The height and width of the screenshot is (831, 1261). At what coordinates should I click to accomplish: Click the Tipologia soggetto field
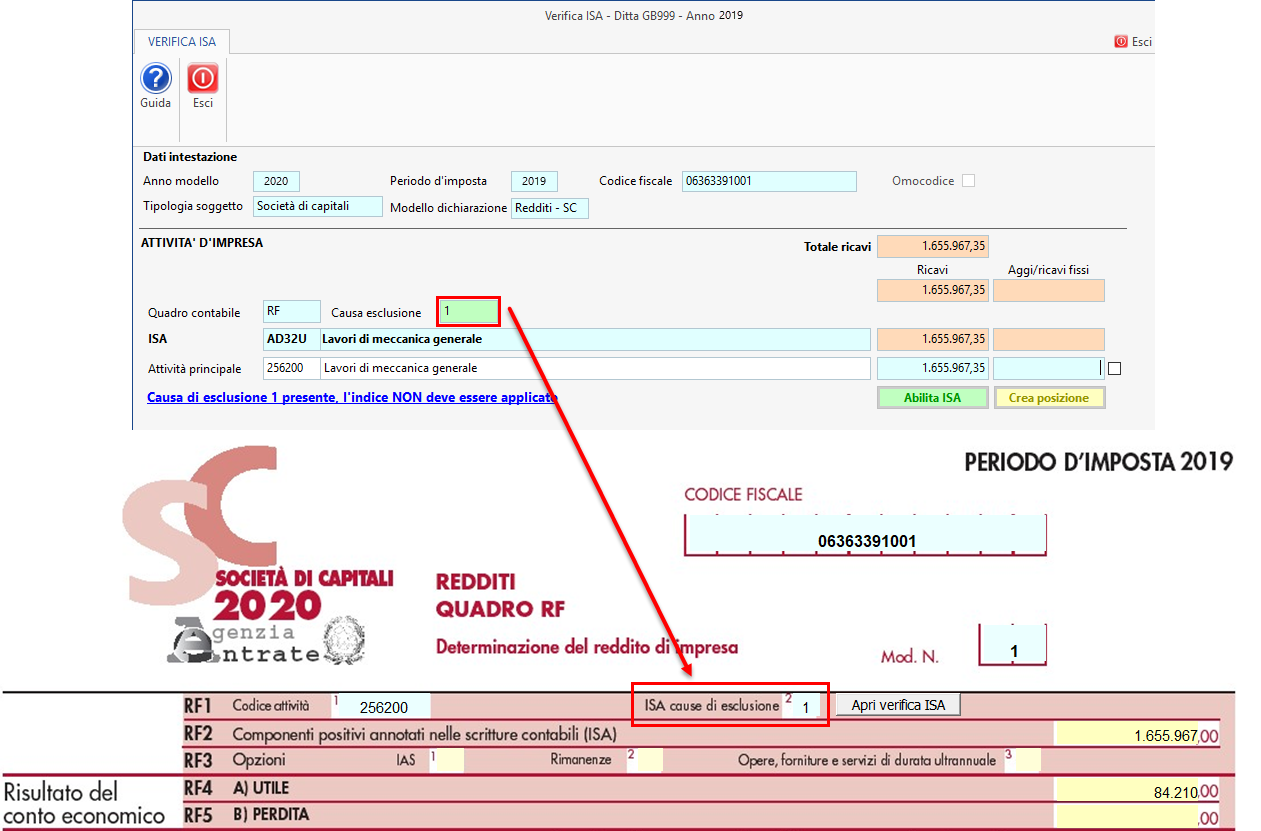317,206
